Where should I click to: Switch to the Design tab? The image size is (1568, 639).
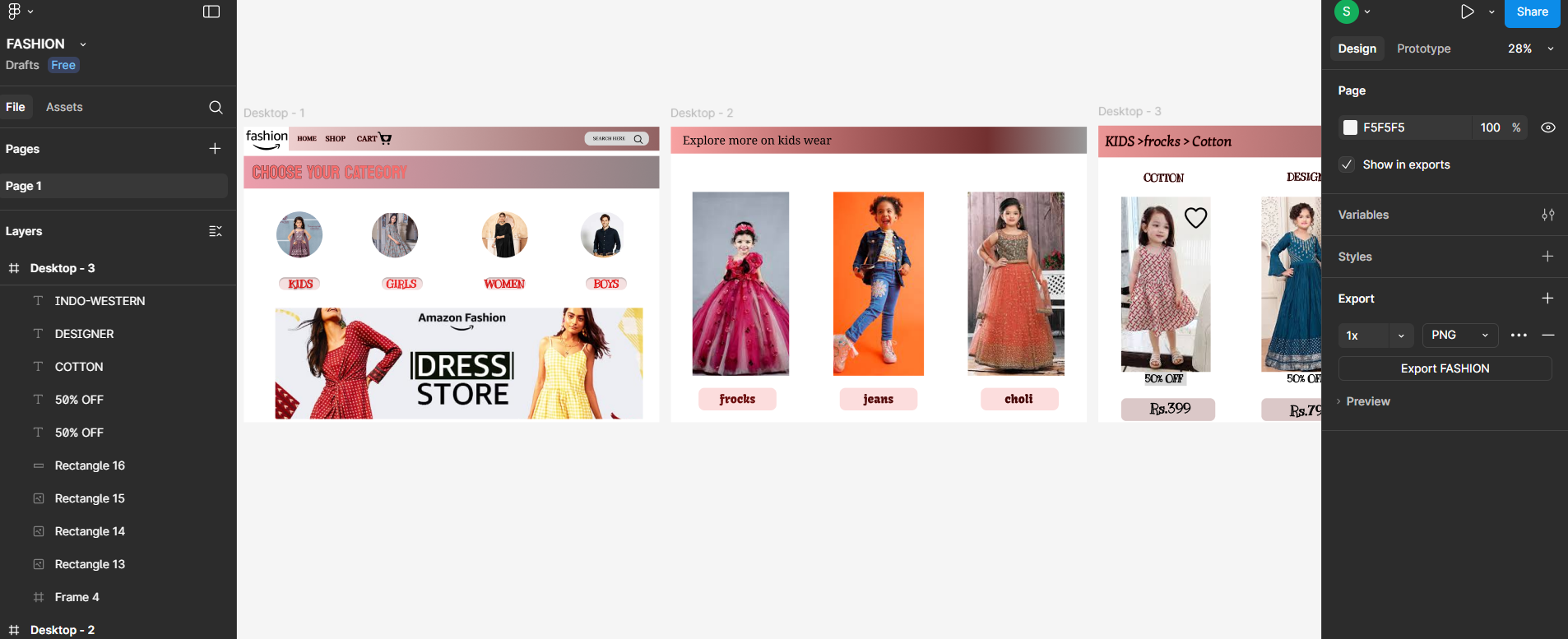1357,49
